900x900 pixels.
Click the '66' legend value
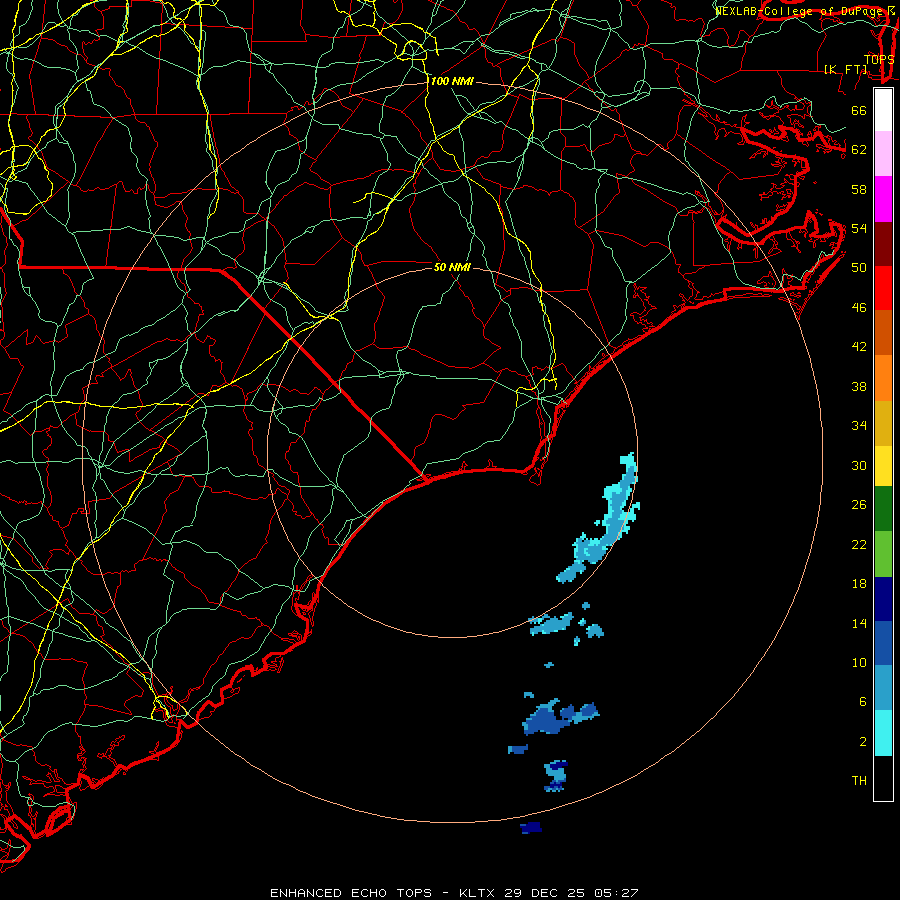(x=859, y=111)
